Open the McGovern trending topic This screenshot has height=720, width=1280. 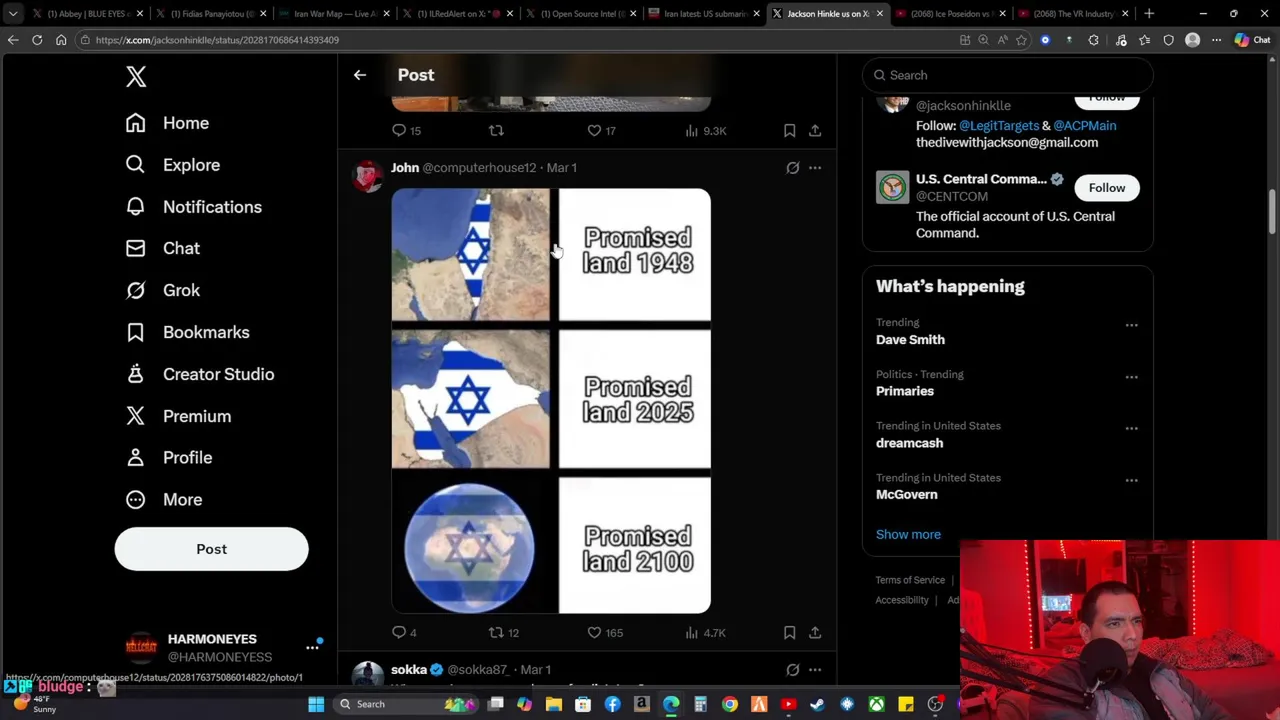coord(907,495)
